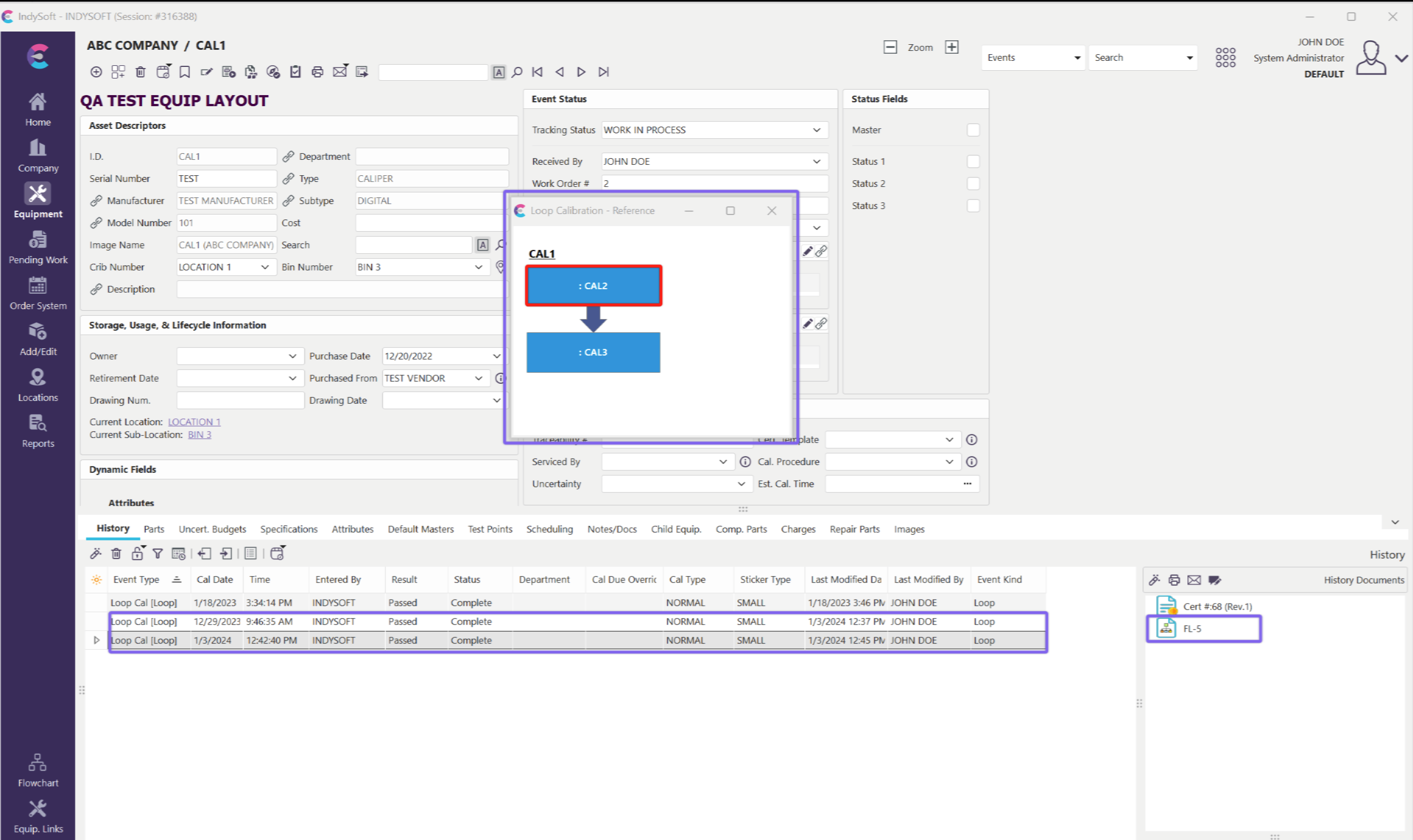Expand the Tracking Status dropdown
This screenshot has height=840, width=1413.
click(816, 129)
